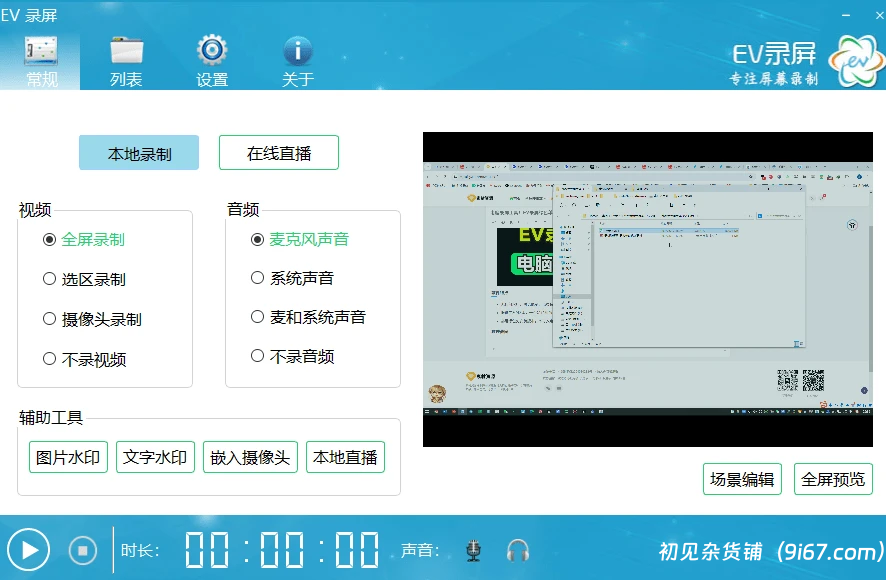Open the 图片水印 tool

68,457
